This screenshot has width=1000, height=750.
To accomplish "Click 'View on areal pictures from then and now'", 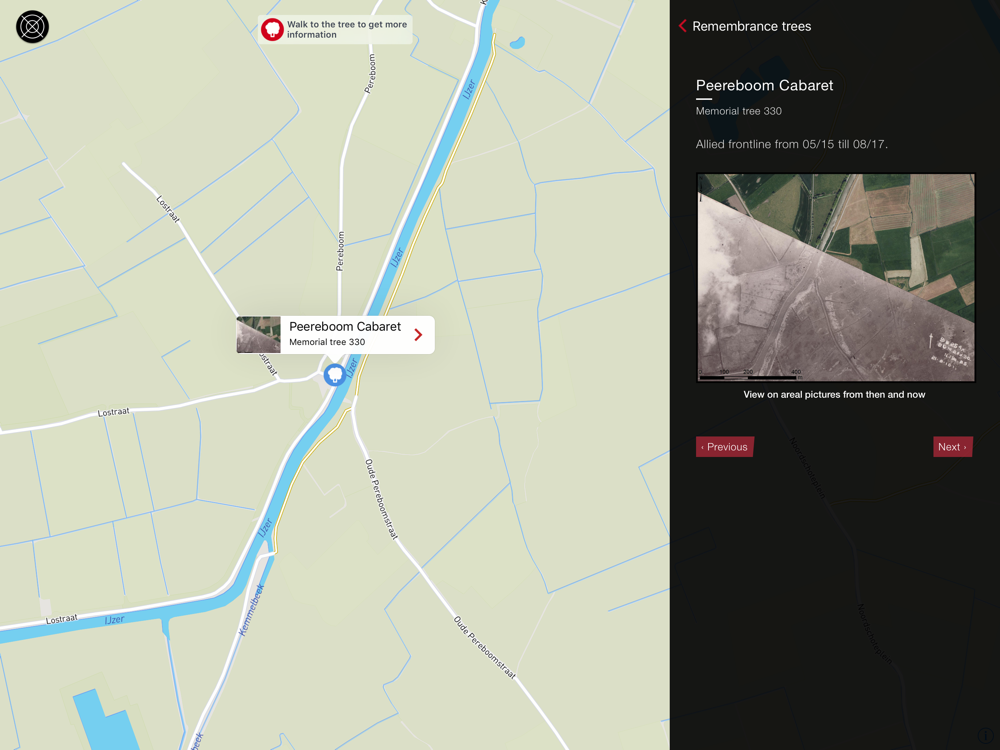I will [x=834, y=395].
